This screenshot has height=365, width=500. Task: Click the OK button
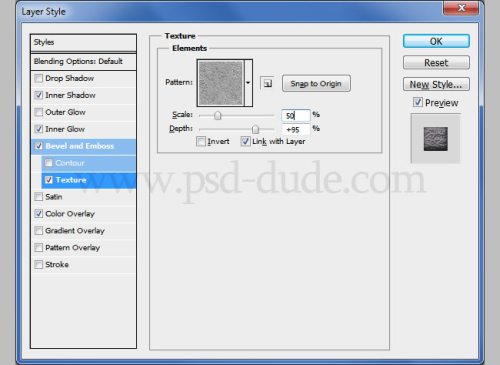[x=436, y=41]
